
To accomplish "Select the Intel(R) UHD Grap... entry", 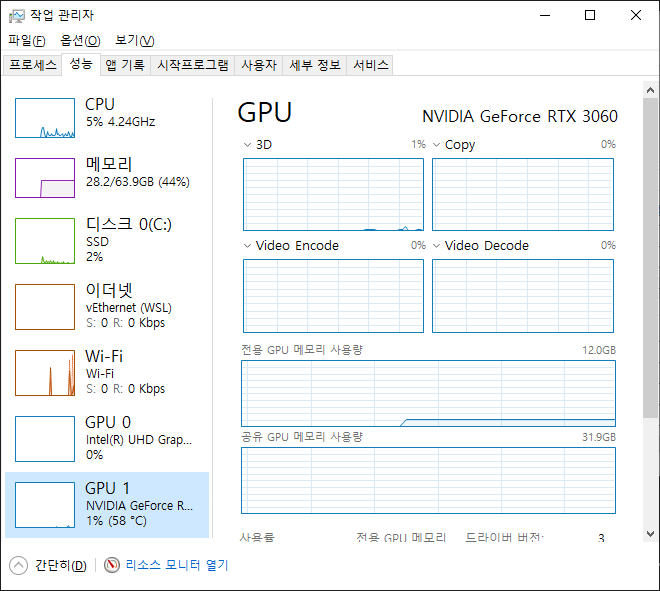I will click(107, 439).
